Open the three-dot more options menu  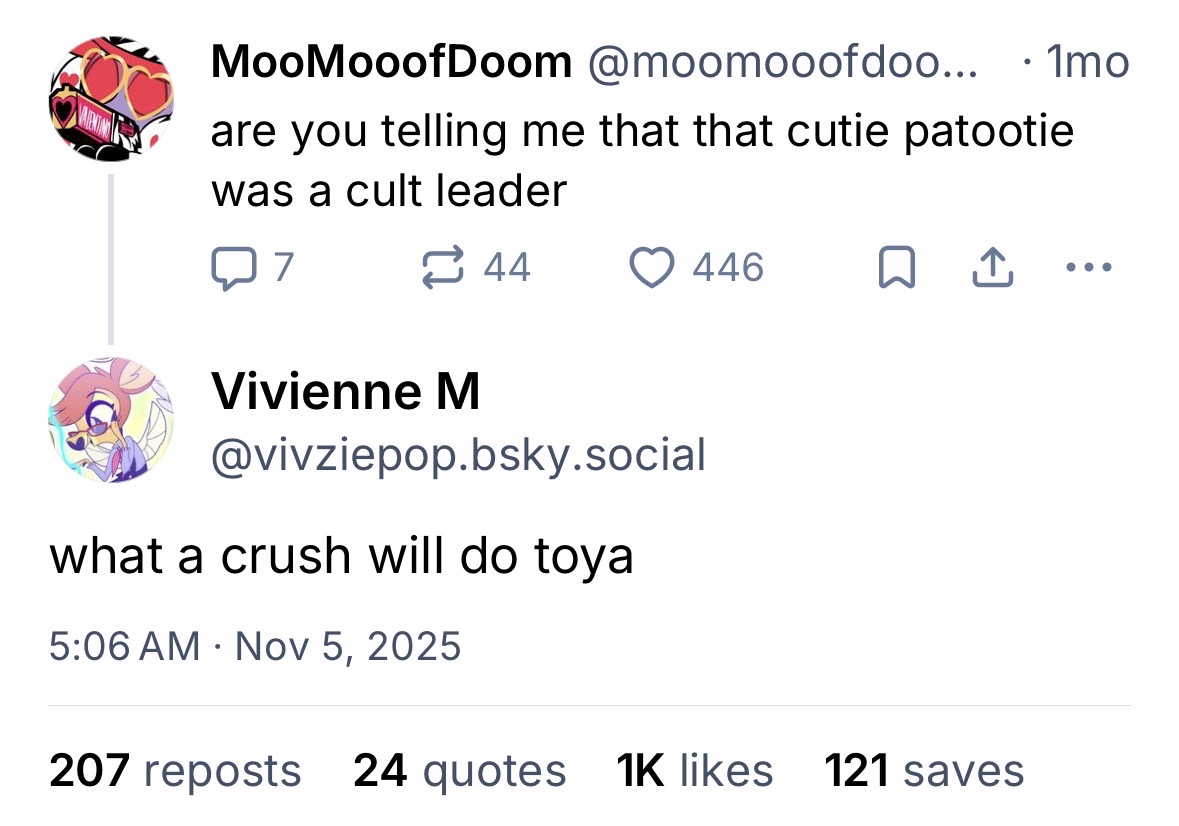[1089, 267]
